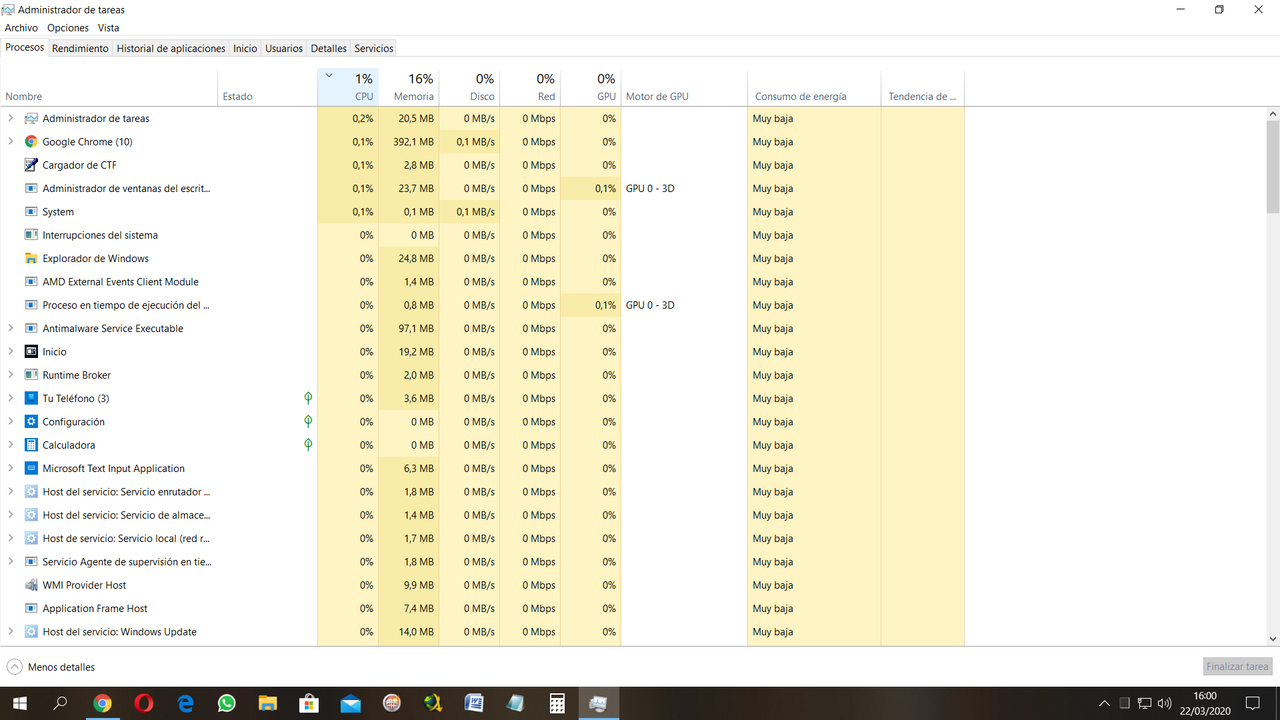
Task: Select the AMD External Events Client Module row
Action: point(483,282)
